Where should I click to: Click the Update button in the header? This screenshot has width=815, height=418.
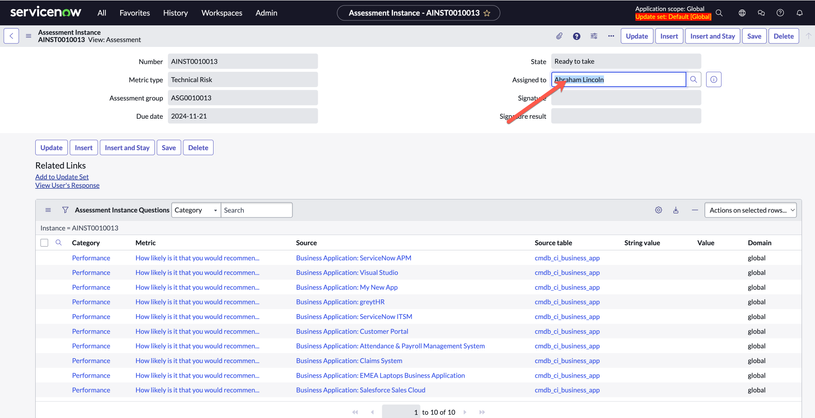point(637,36)
